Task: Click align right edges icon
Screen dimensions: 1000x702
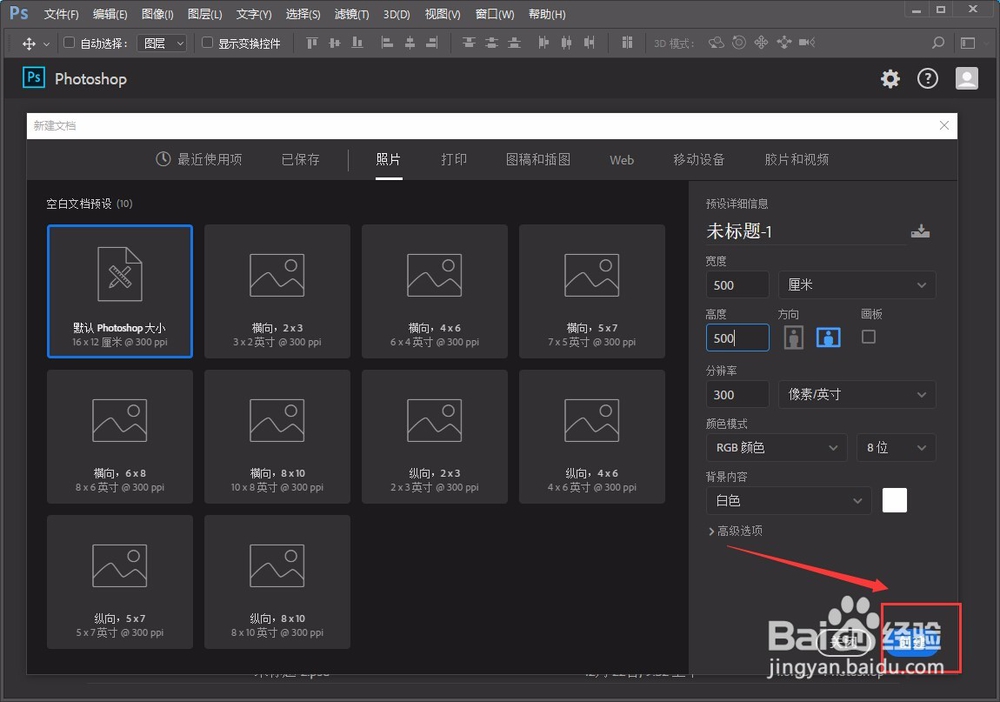Action: click(x=432, y=43)
